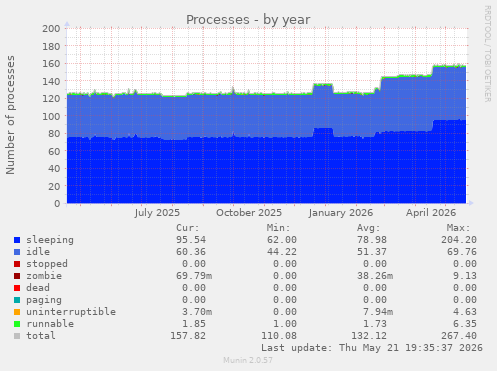Click the 'Avg:' column header
Image resolution: width=497 pixels, height=371 pixels.
368,228
